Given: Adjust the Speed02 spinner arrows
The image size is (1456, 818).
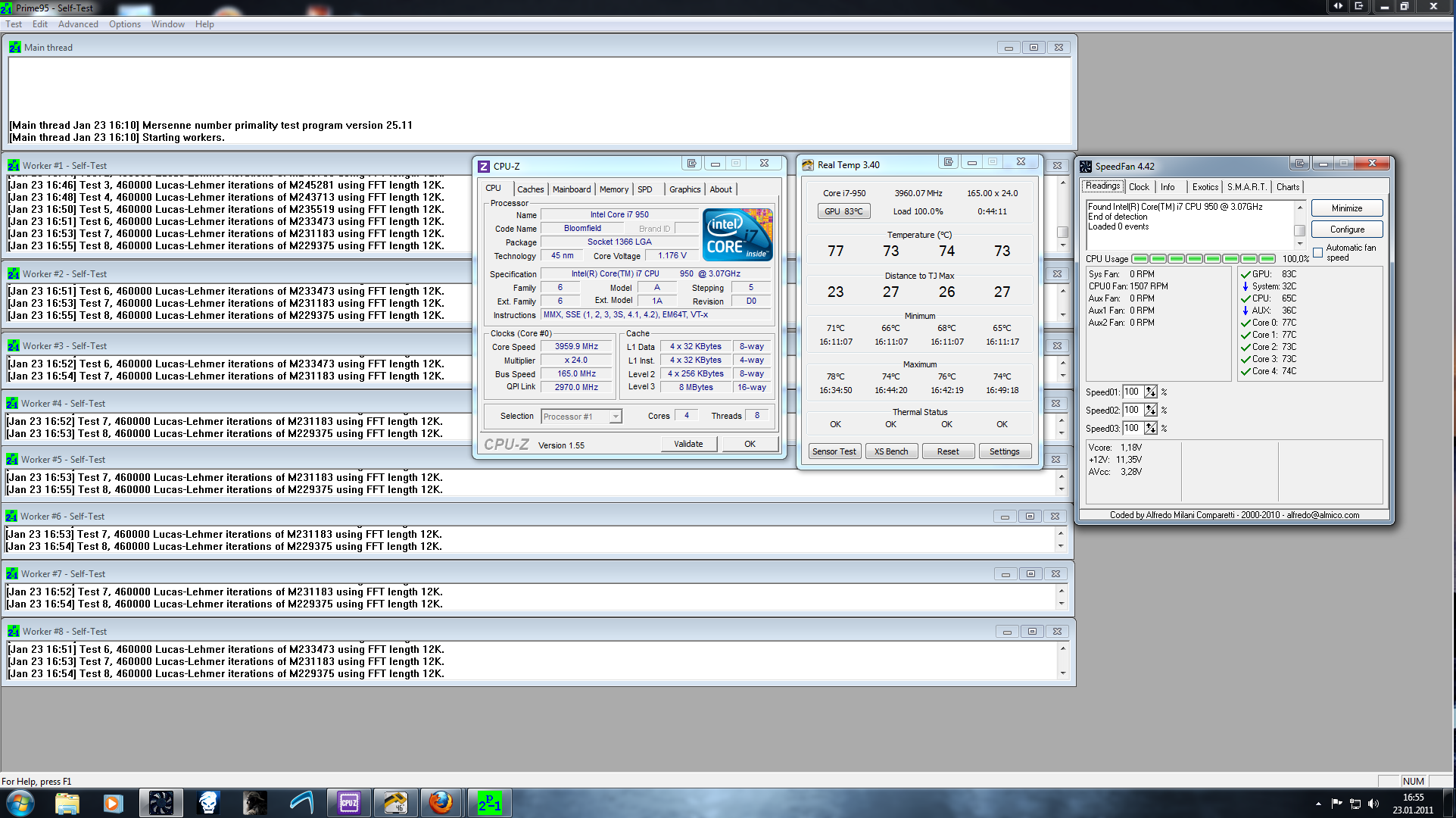Looking at the screenshot, I should tap(1151, 410).
